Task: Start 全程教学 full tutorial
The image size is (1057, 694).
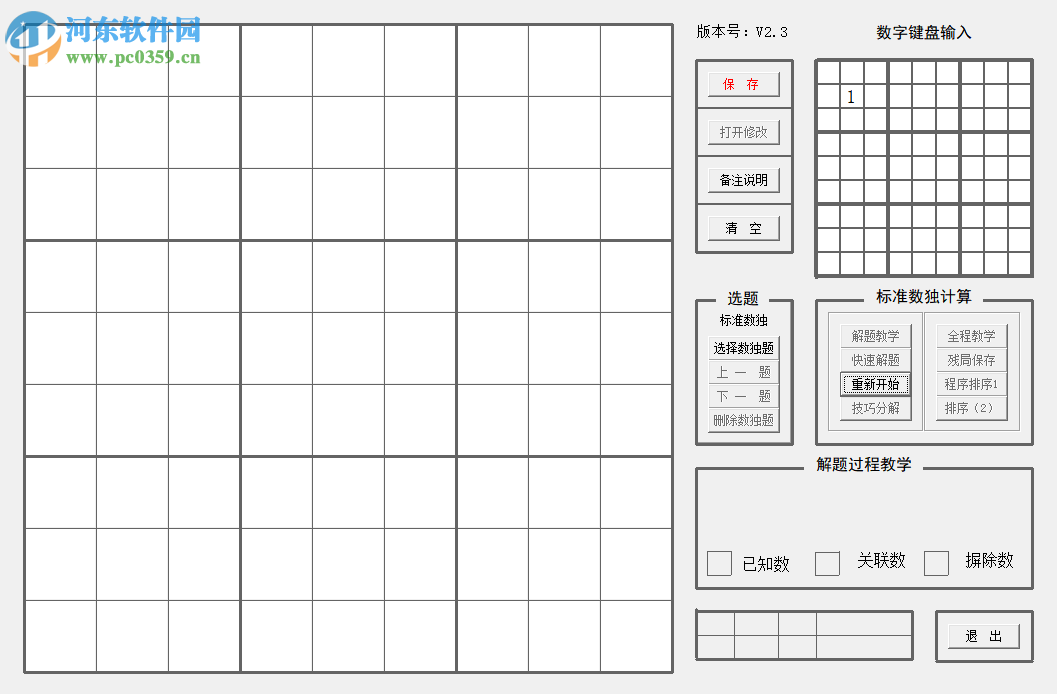Action: tap(971, 336)
